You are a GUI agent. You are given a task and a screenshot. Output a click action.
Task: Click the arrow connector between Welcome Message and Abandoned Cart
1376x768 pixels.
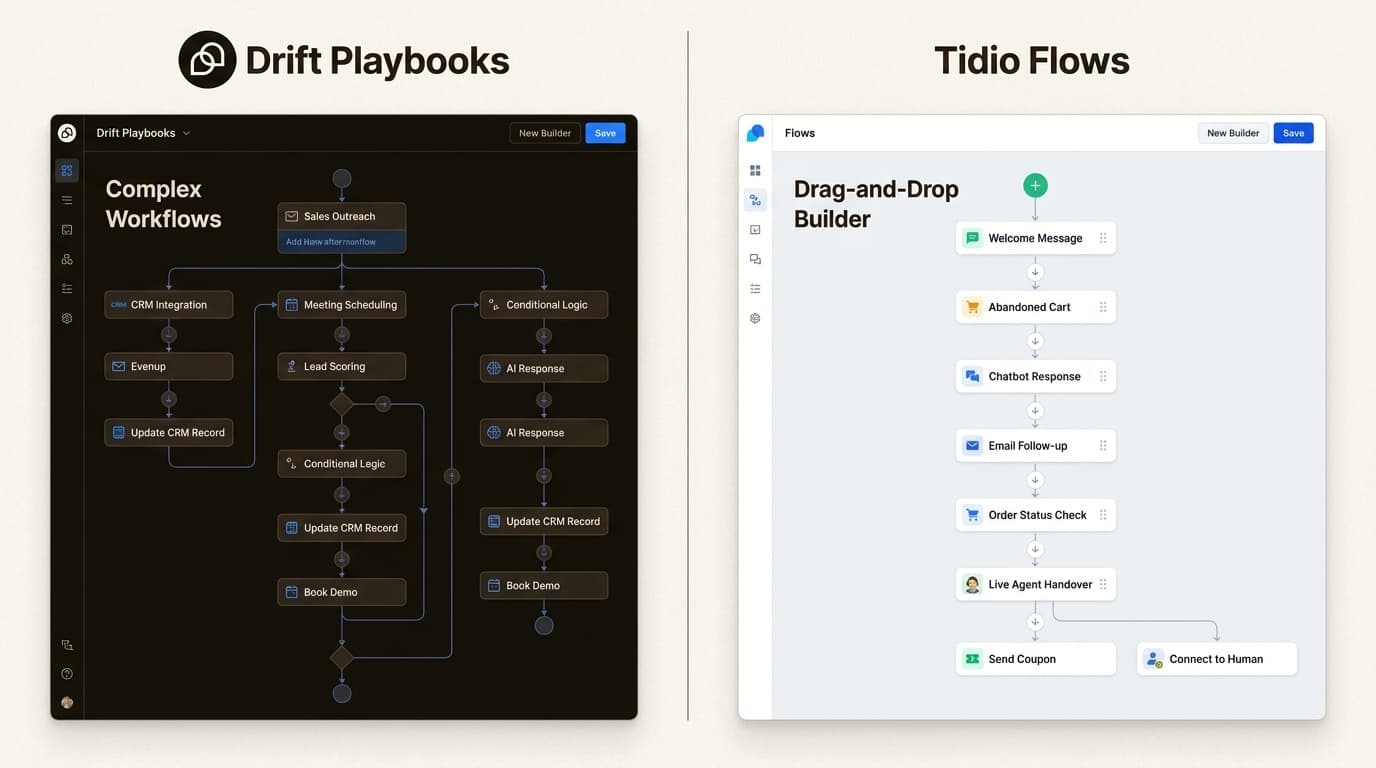coord(1035,272)
